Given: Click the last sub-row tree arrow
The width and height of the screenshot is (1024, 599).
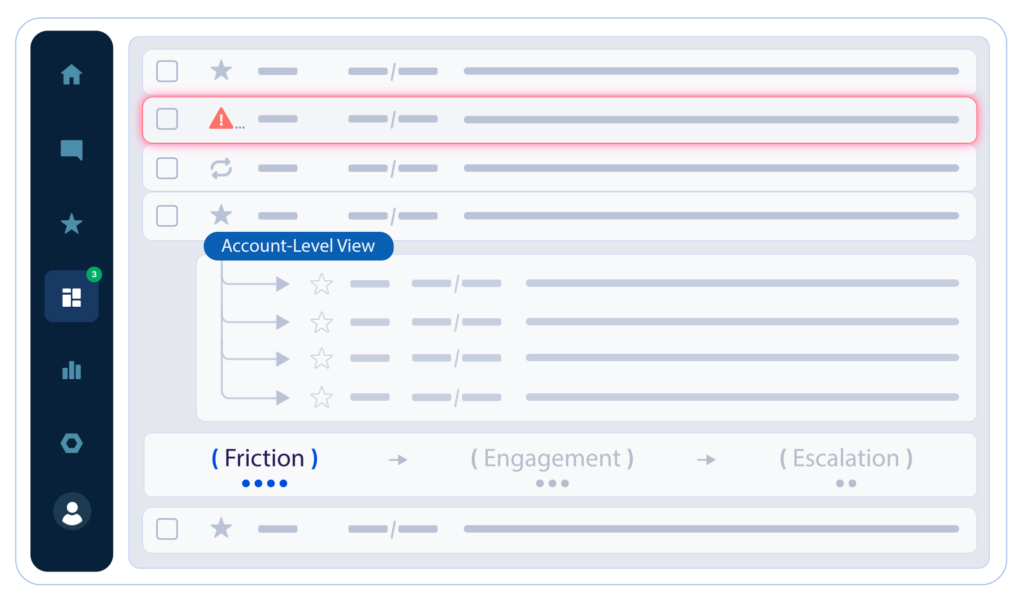Looking at the screenshot, I should [x=281, y=398].
